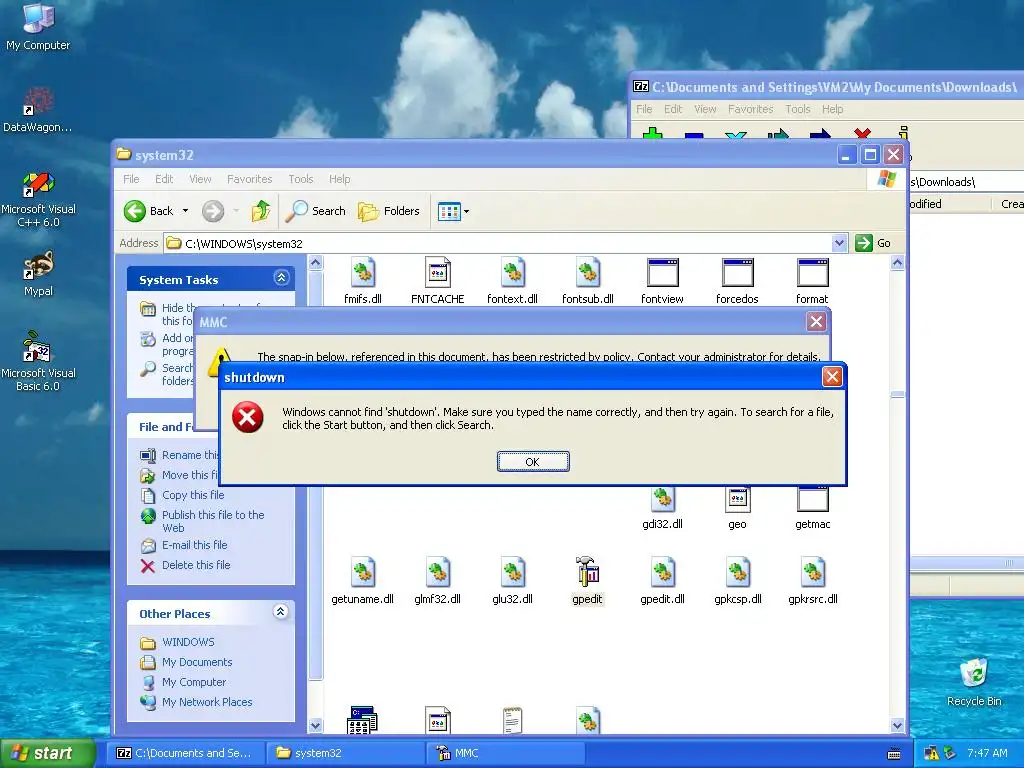Screen dimensions: 1024x768
Task: Open the View menu in system32 window
Action: 200,179
